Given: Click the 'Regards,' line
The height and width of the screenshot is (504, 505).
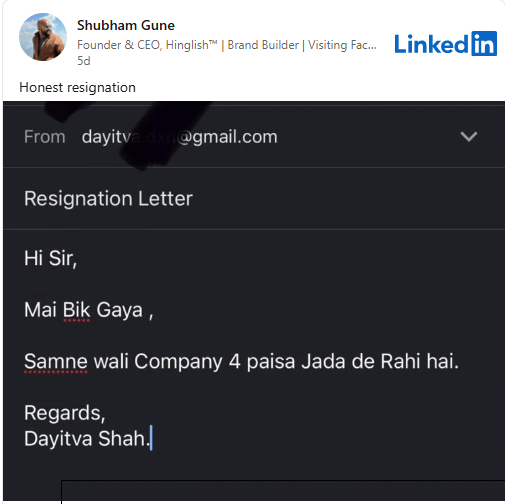Looking at the screenshot, I should tap(65, 413).
